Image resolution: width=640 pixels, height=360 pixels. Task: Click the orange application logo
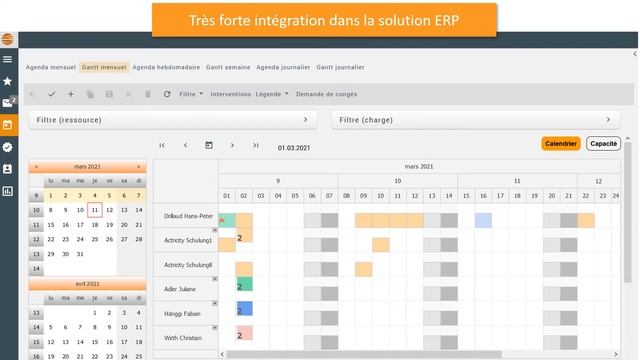click(7, 39)
